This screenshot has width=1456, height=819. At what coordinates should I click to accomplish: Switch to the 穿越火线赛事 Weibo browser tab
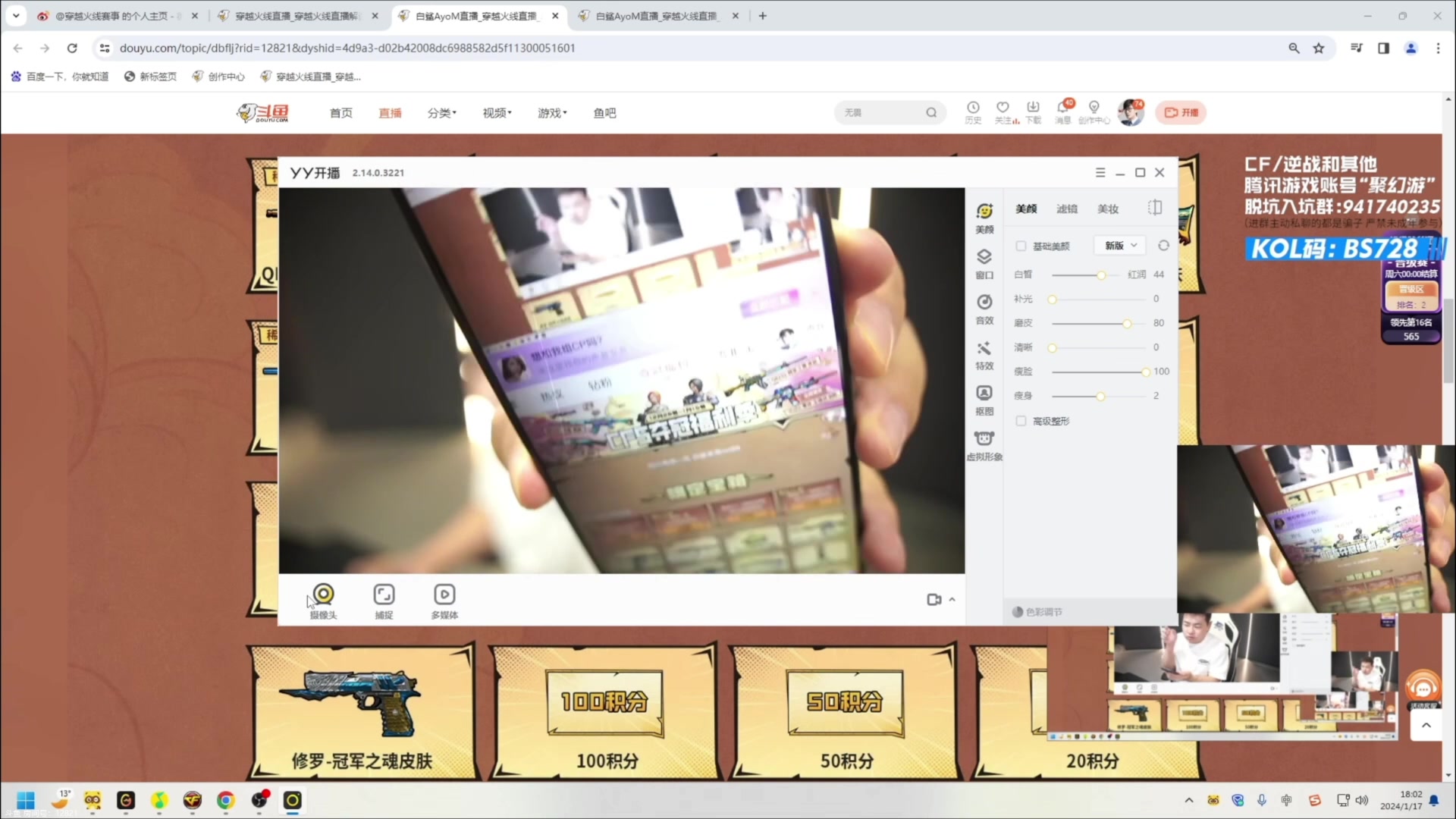(118, 15)
